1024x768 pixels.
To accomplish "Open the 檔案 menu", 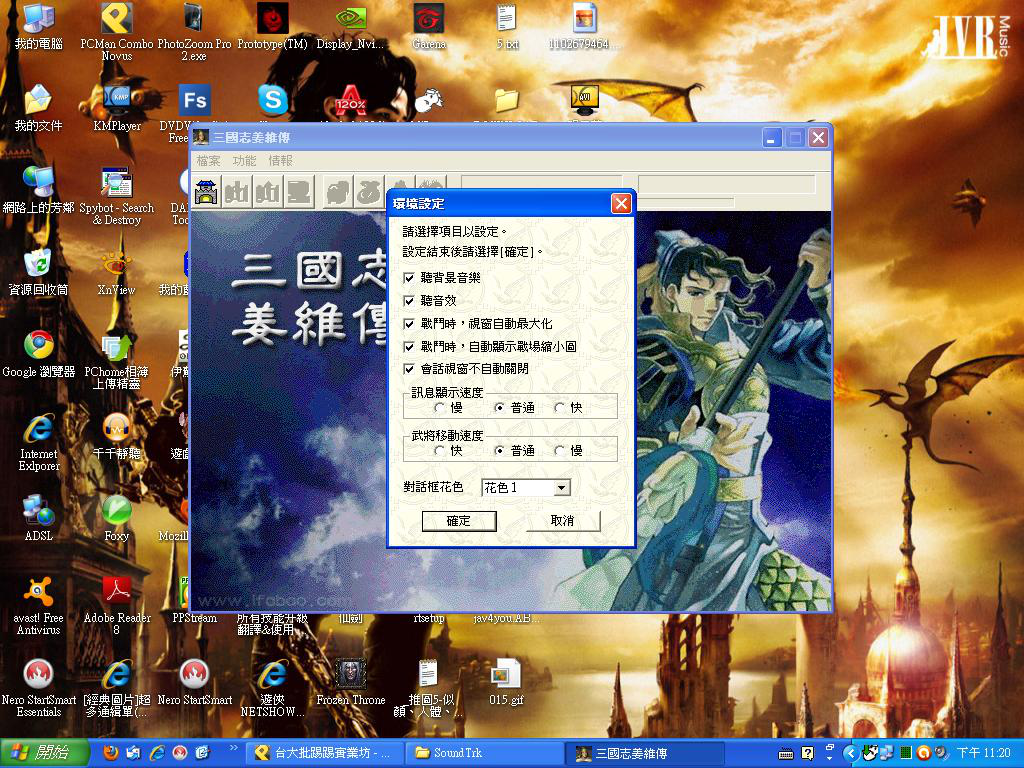I will pos(208,161).
